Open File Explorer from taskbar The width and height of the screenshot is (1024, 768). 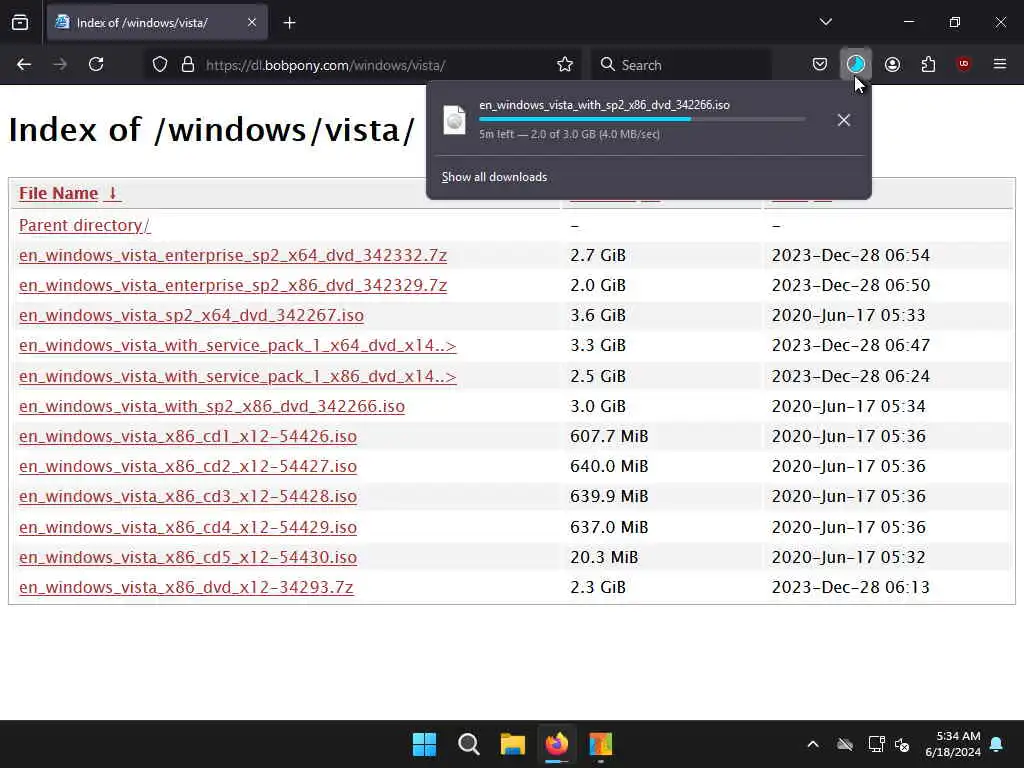pyautogui.click(x=513, y=744)
